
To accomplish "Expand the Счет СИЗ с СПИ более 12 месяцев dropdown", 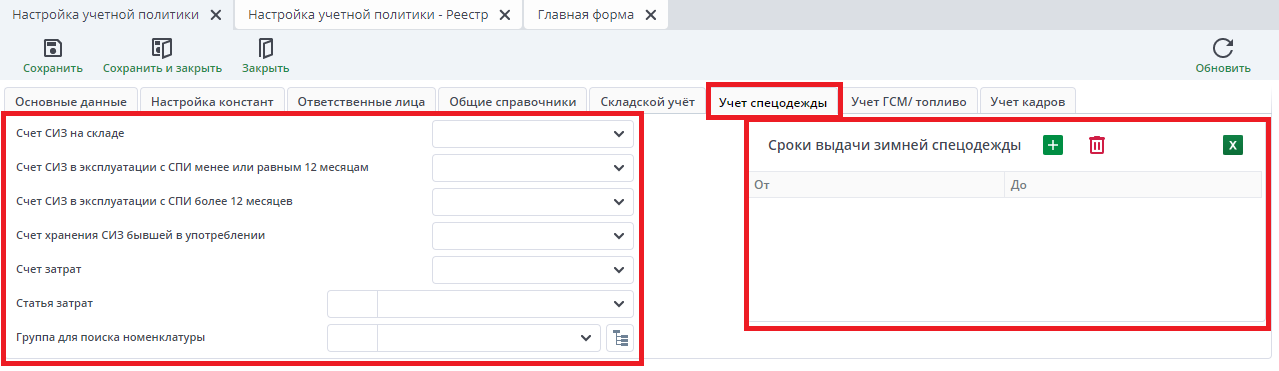I will [617, 201].
